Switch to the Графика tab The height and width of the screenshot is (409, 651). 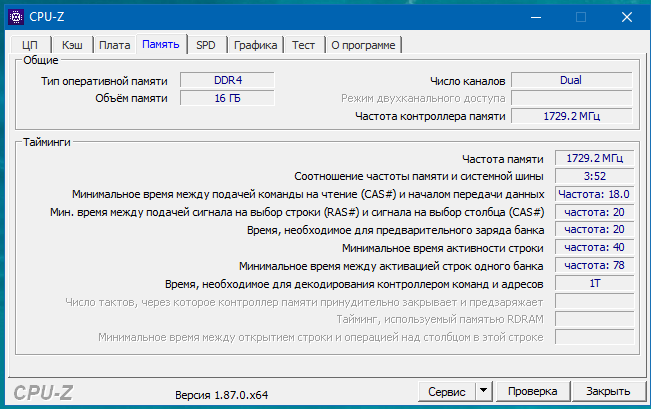click(255, 45)
